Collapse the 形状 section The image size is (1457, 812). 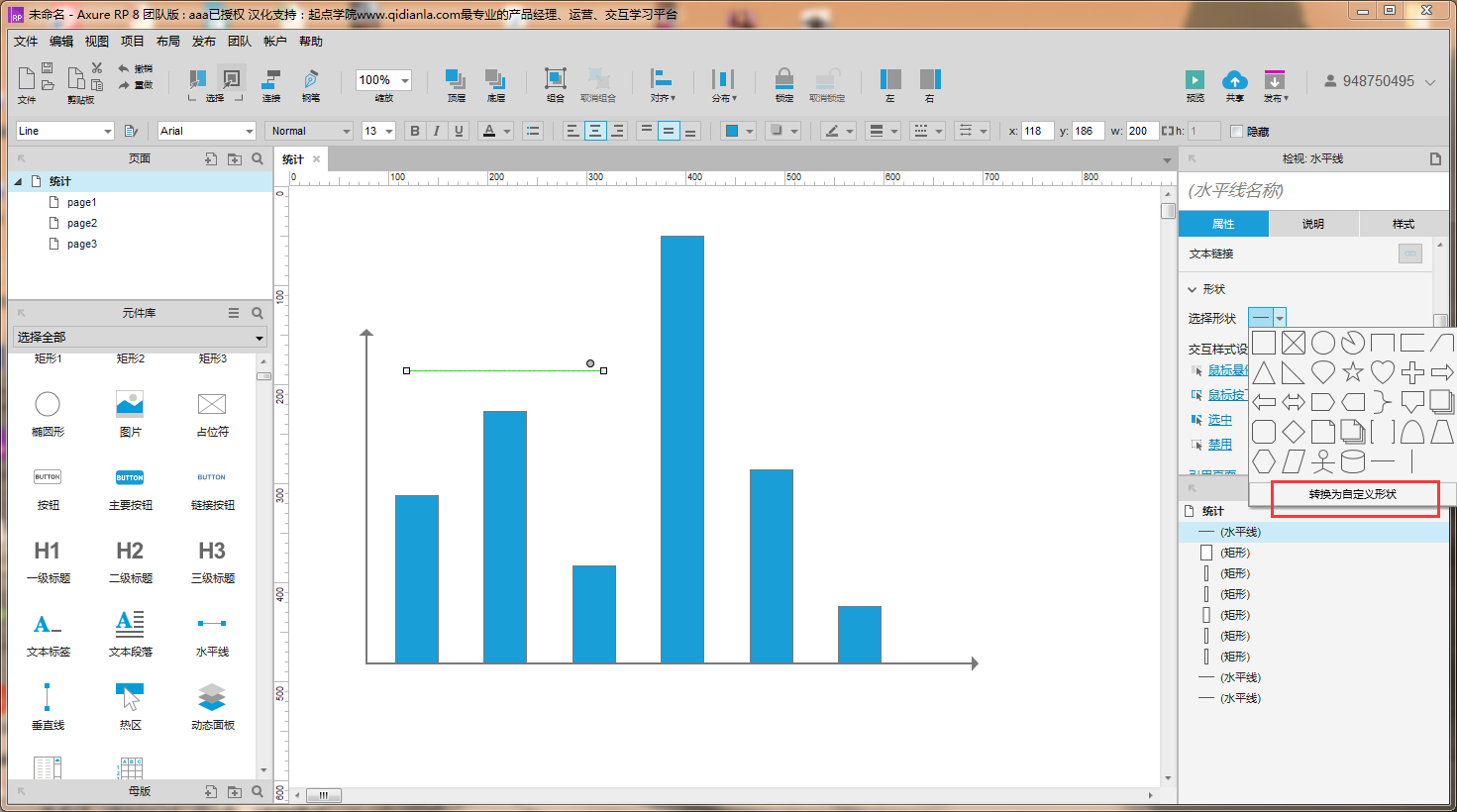click(x=1193, y=289)
